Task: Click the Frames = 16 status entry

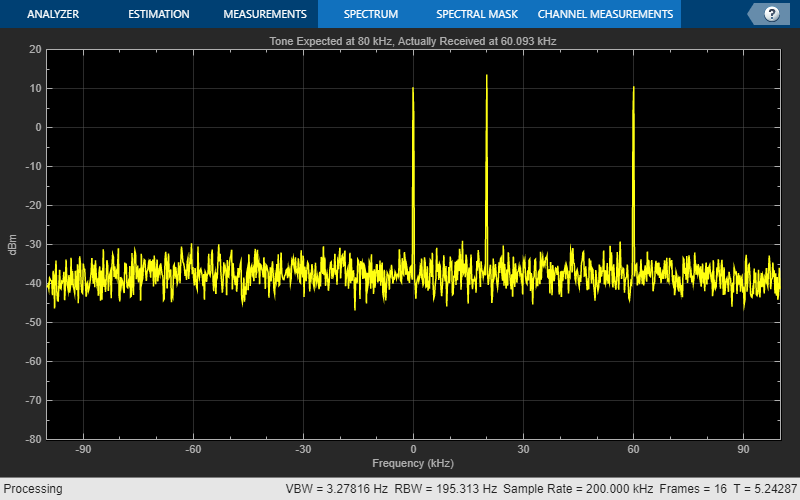Action: tap(693, 489)
